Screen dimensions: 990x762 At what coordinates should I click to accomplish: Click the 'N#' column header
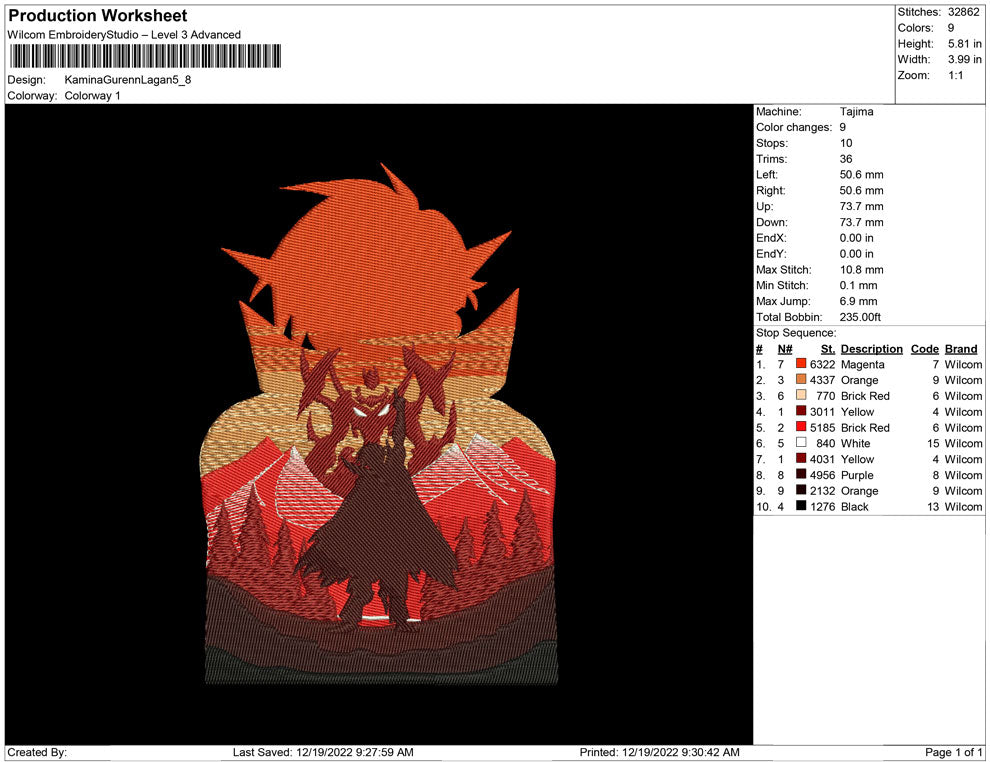pyautogui.click(x=785, y=348)
